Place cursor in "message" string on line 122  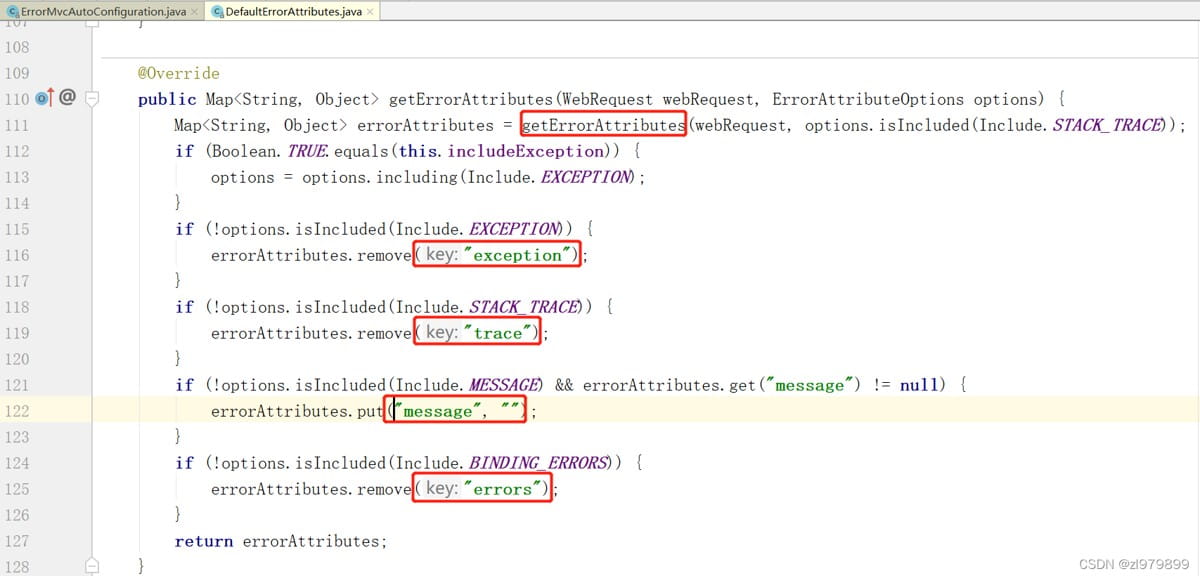pyautogui.click(x=437, y=411)
